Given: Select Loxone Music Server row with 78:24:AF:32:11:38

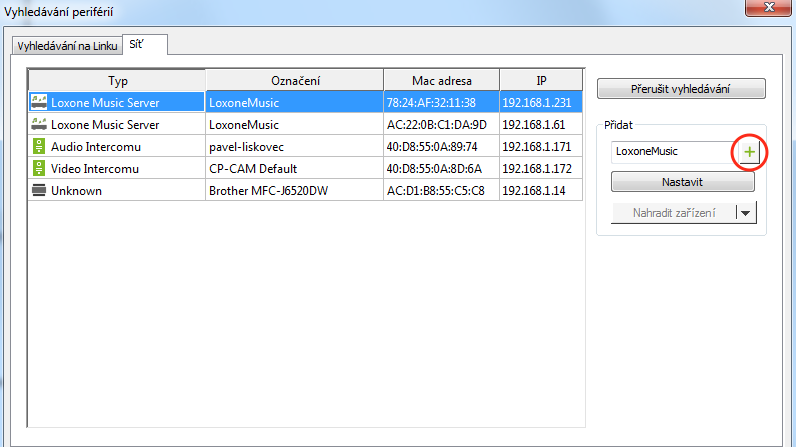Looking at the screenshot, I should click(305, 102).
